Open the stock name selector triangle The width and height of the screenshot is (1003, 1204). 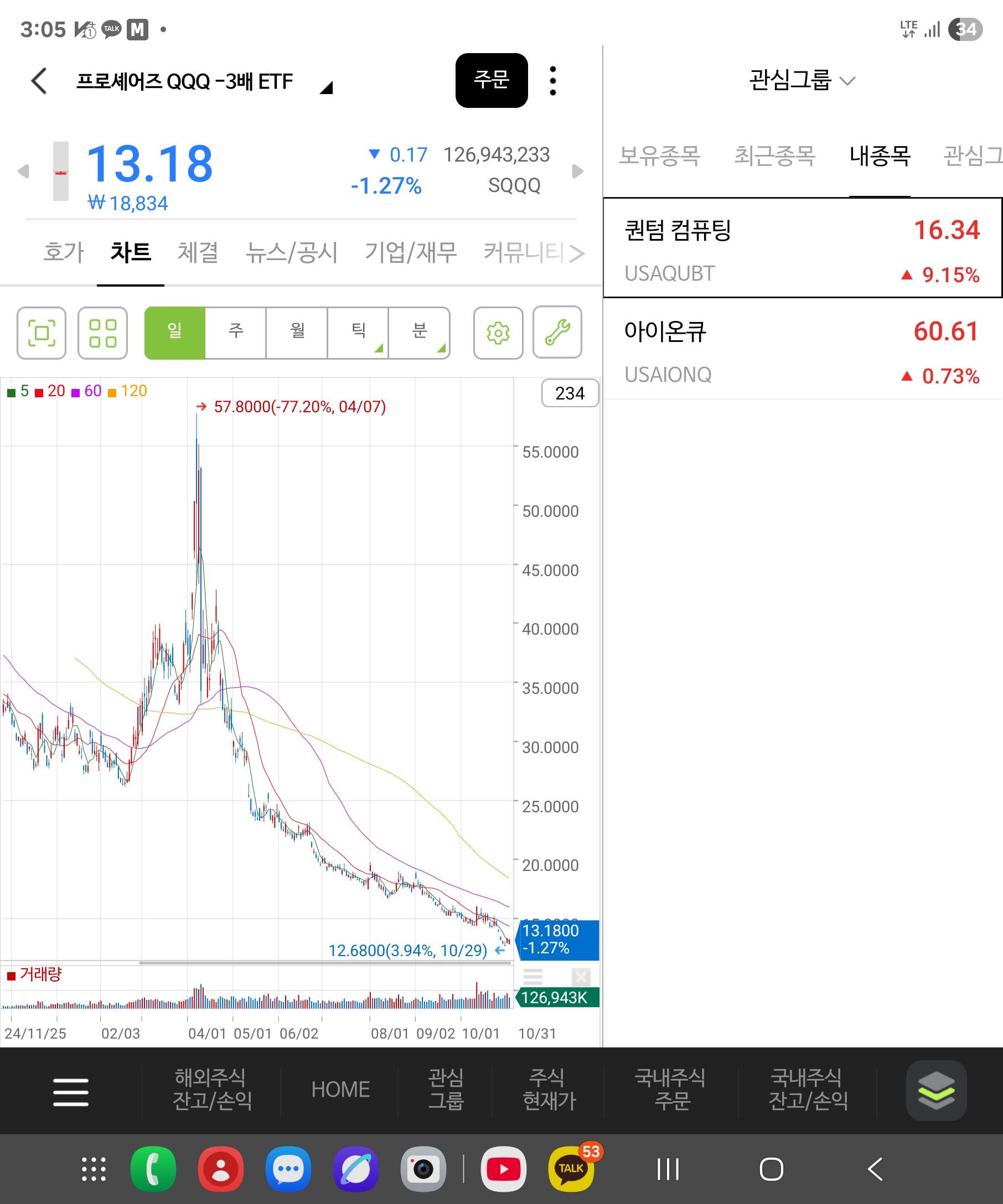click(x=326, y=88)
